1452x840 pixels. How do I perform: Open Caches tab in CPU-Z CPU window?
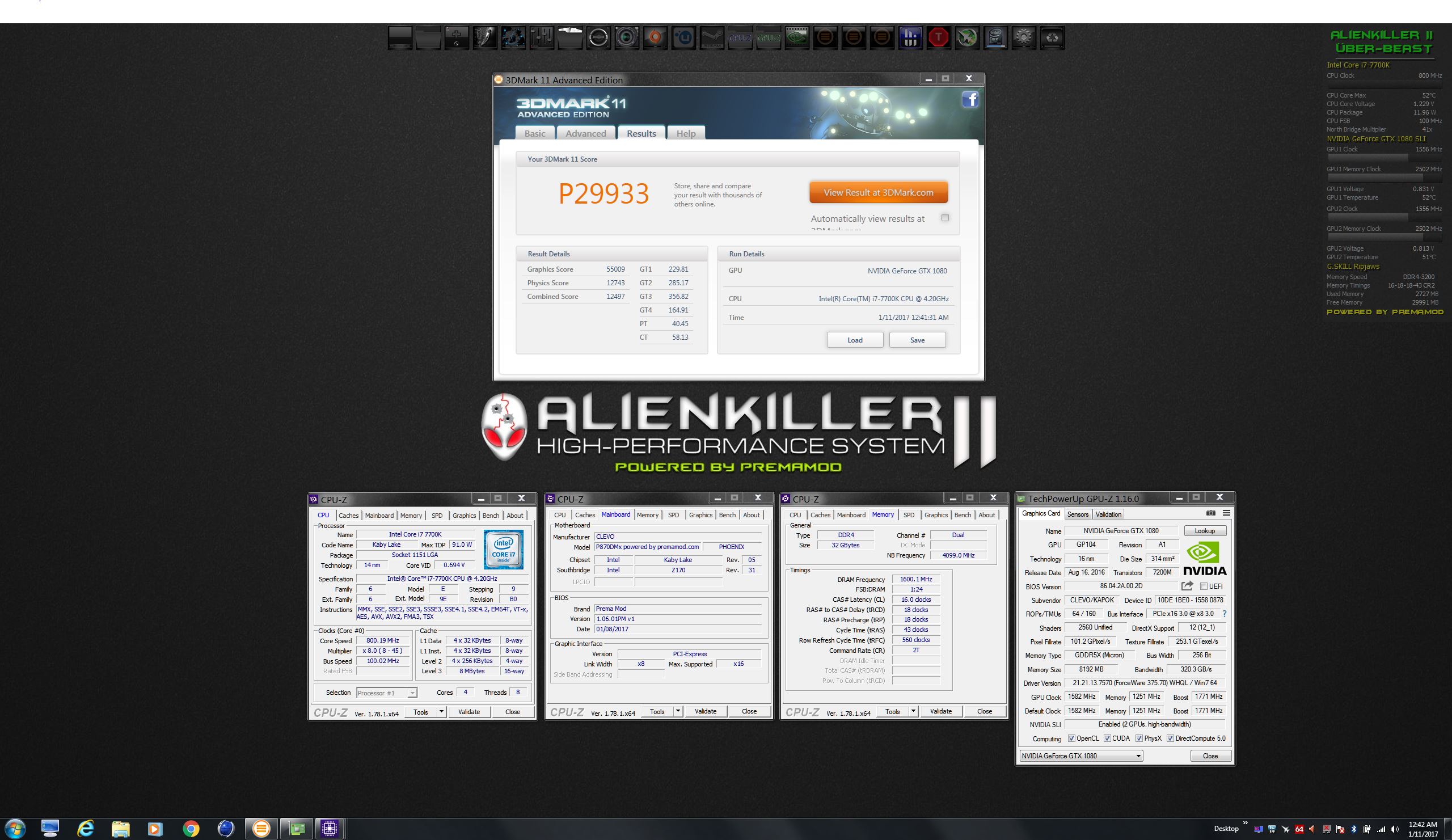[349, 516]
